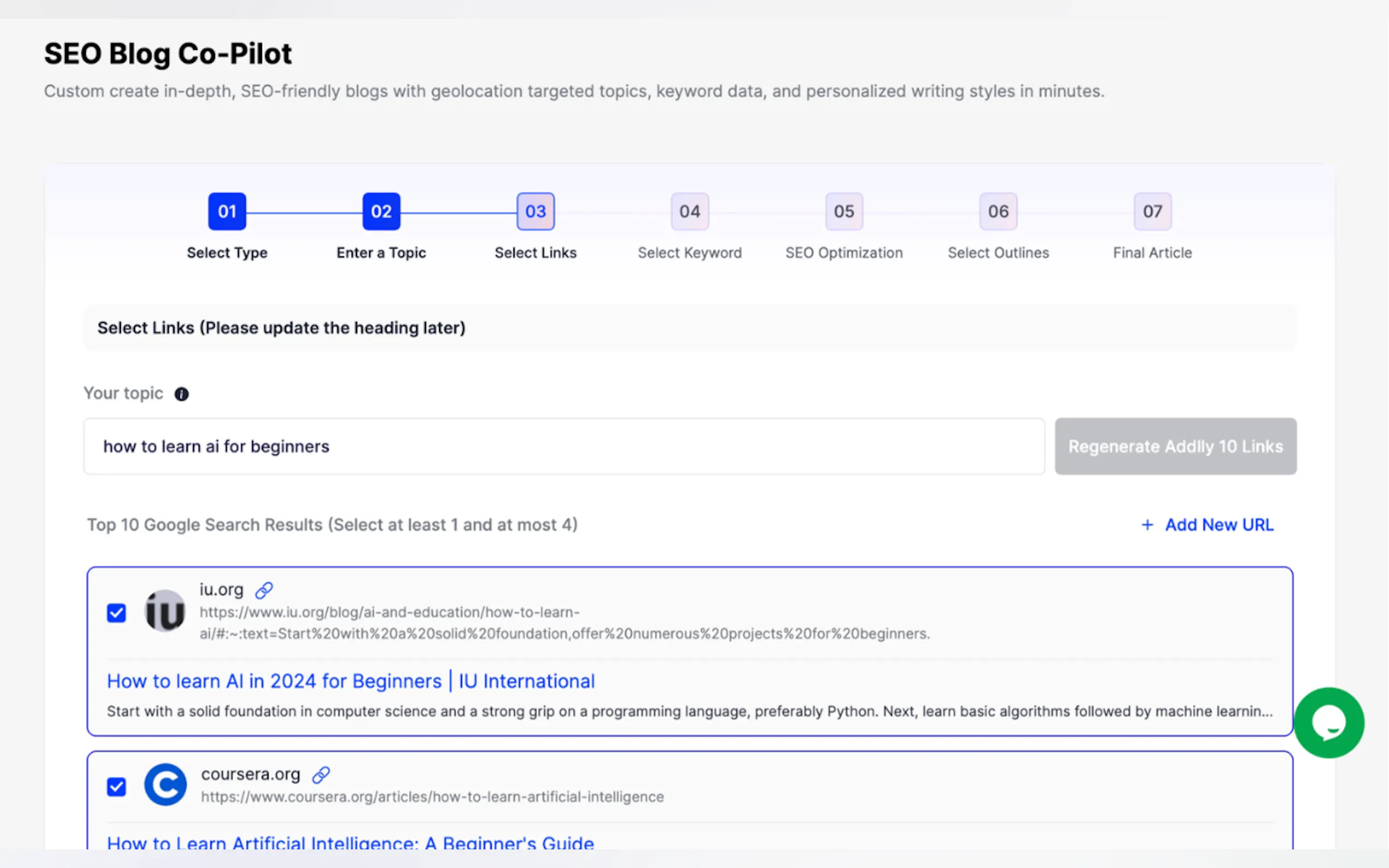Screen dimensions: 1389x868
Task: Go back to step 02 Enter a Topic
Action: (381, 212)
